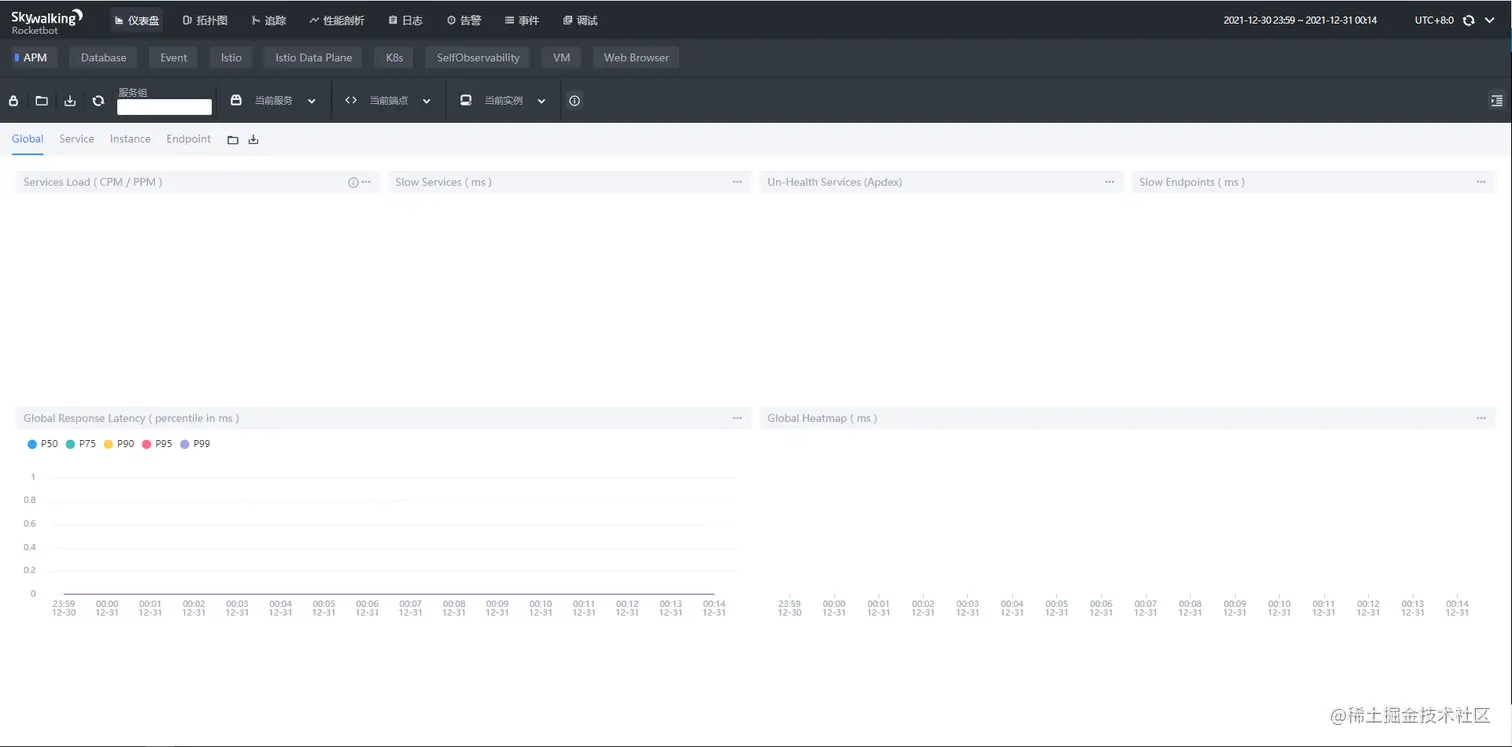Toggle the P99 legend series
This screenshot has height=747, width=1512.
pos(195,444)
